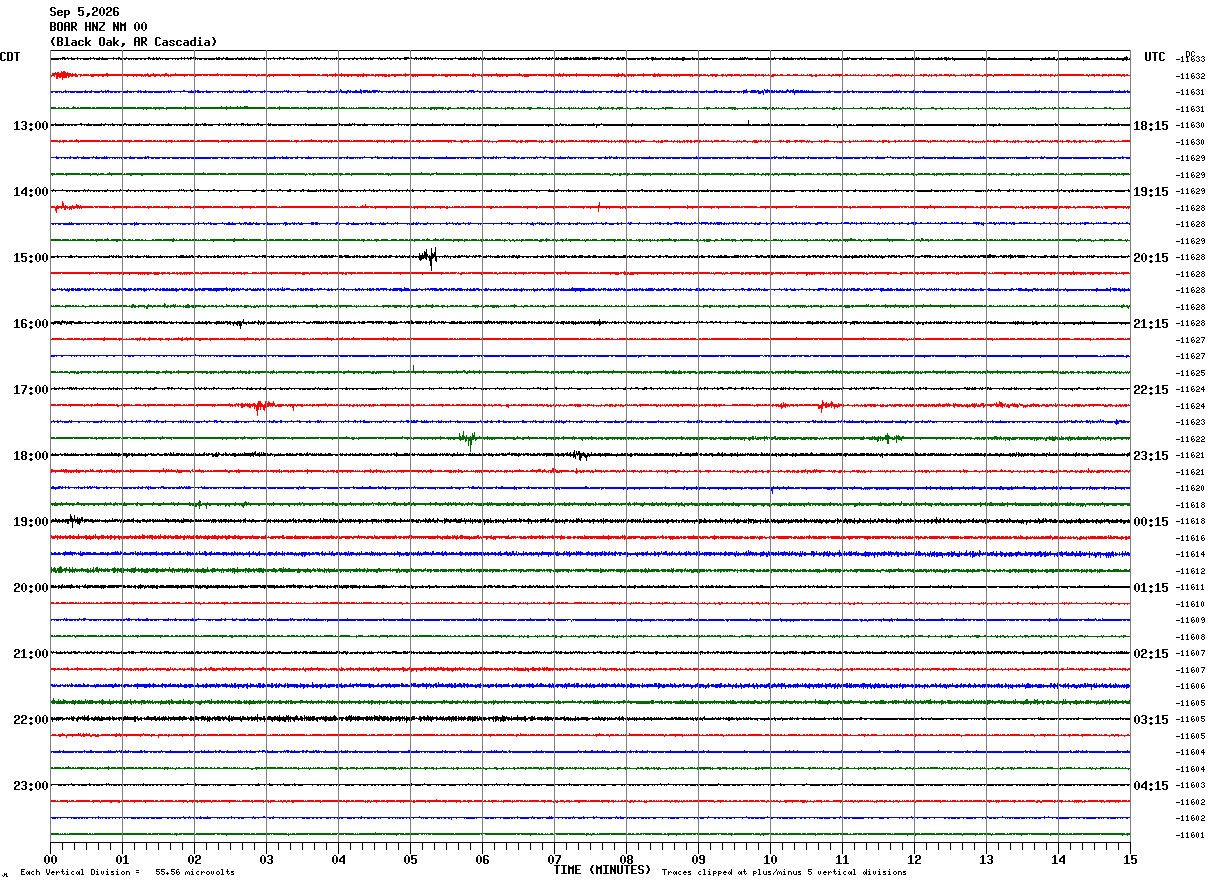Click the 05 minute tick label
Screen dimensions: 1210x886
pyautogui.click(x=410, y=859)
